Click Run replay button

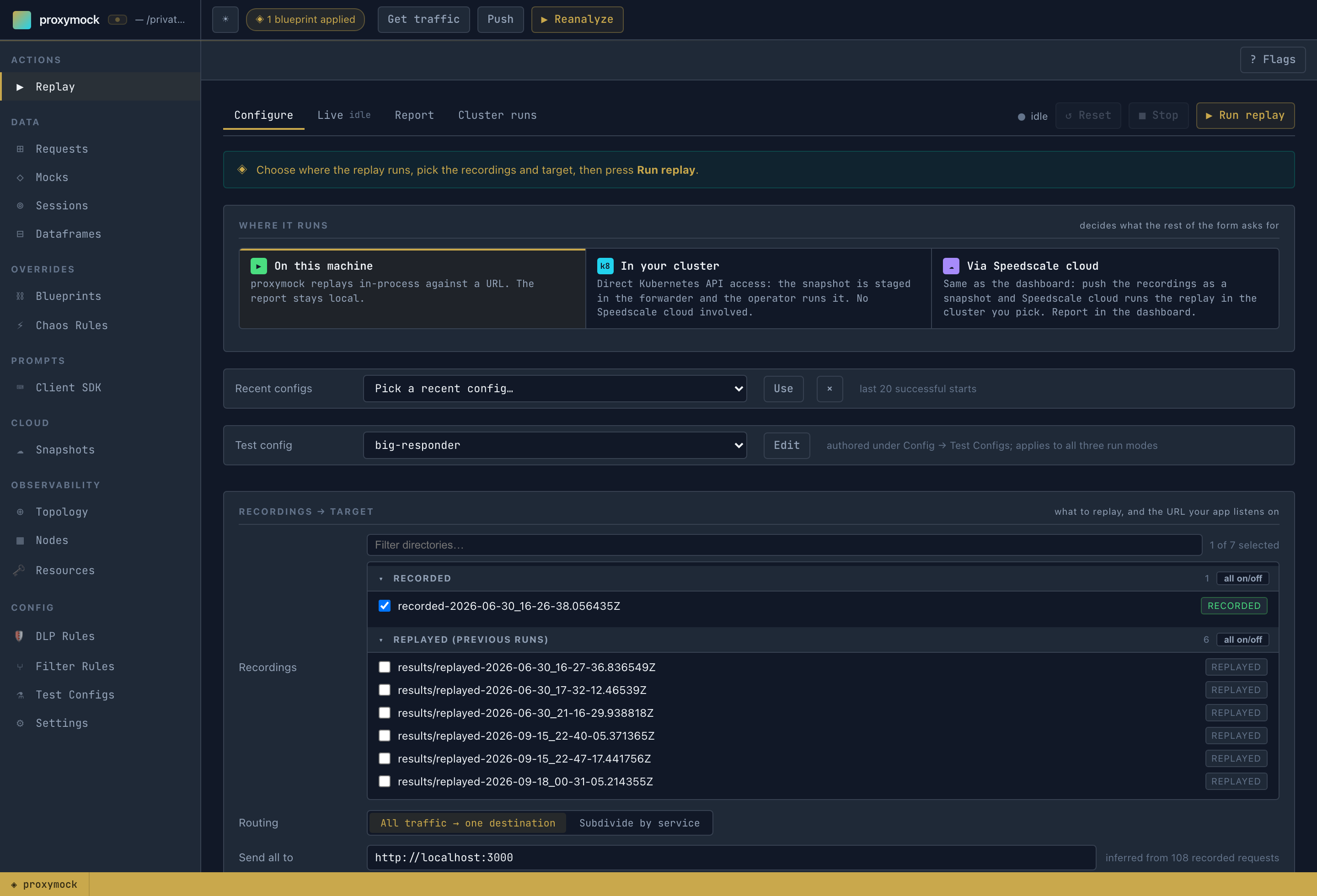(x=1245, y=116)
